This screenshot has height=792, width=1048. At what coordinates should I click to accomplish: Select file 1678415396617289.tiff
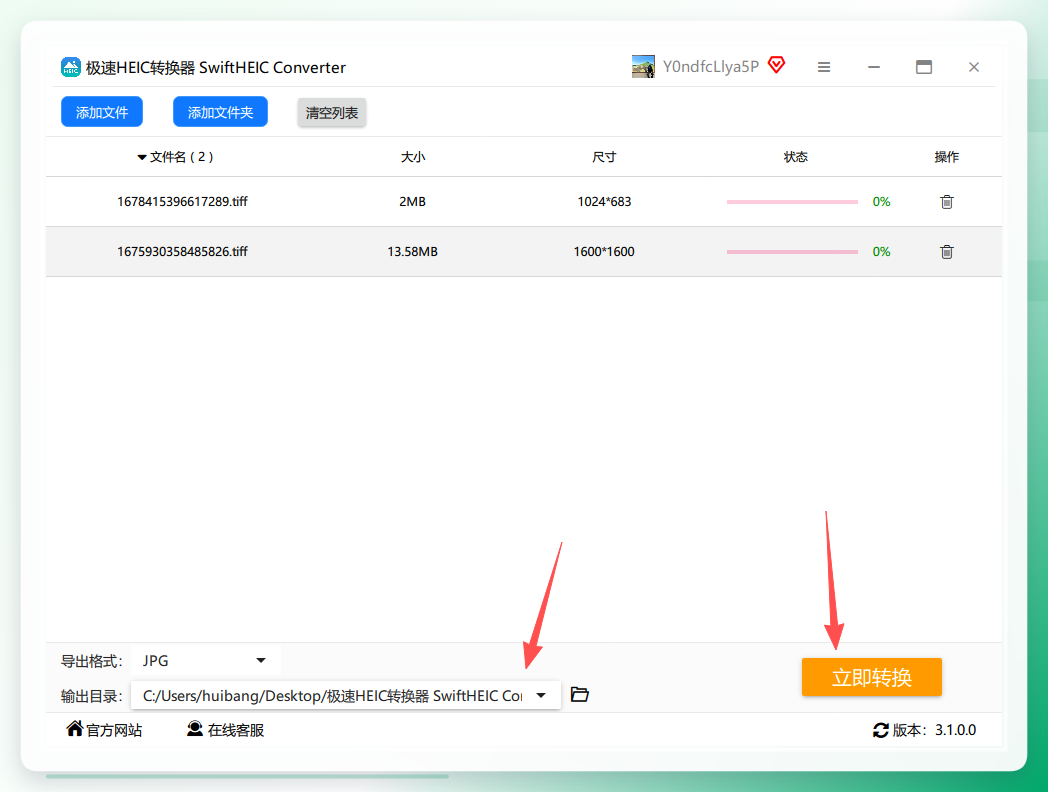182,202
